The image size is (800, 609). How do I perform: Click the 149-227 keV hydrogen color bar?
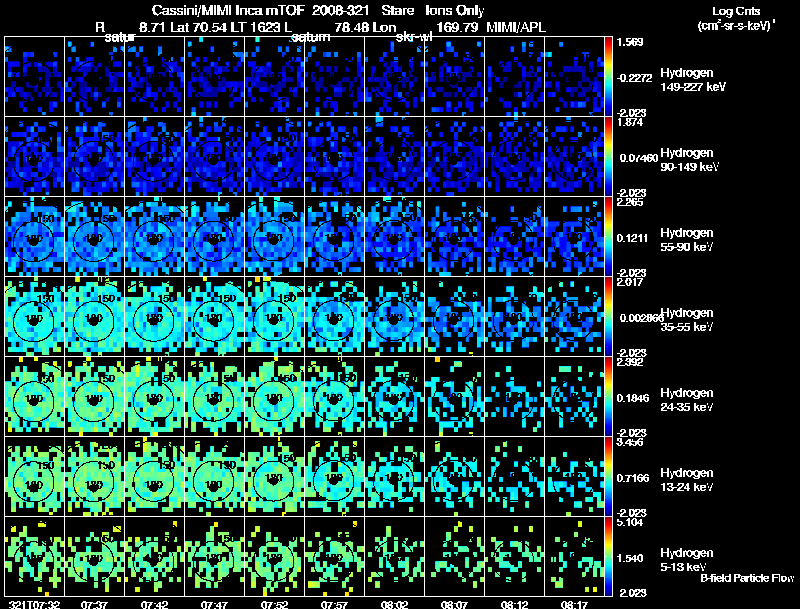(608, 77)
